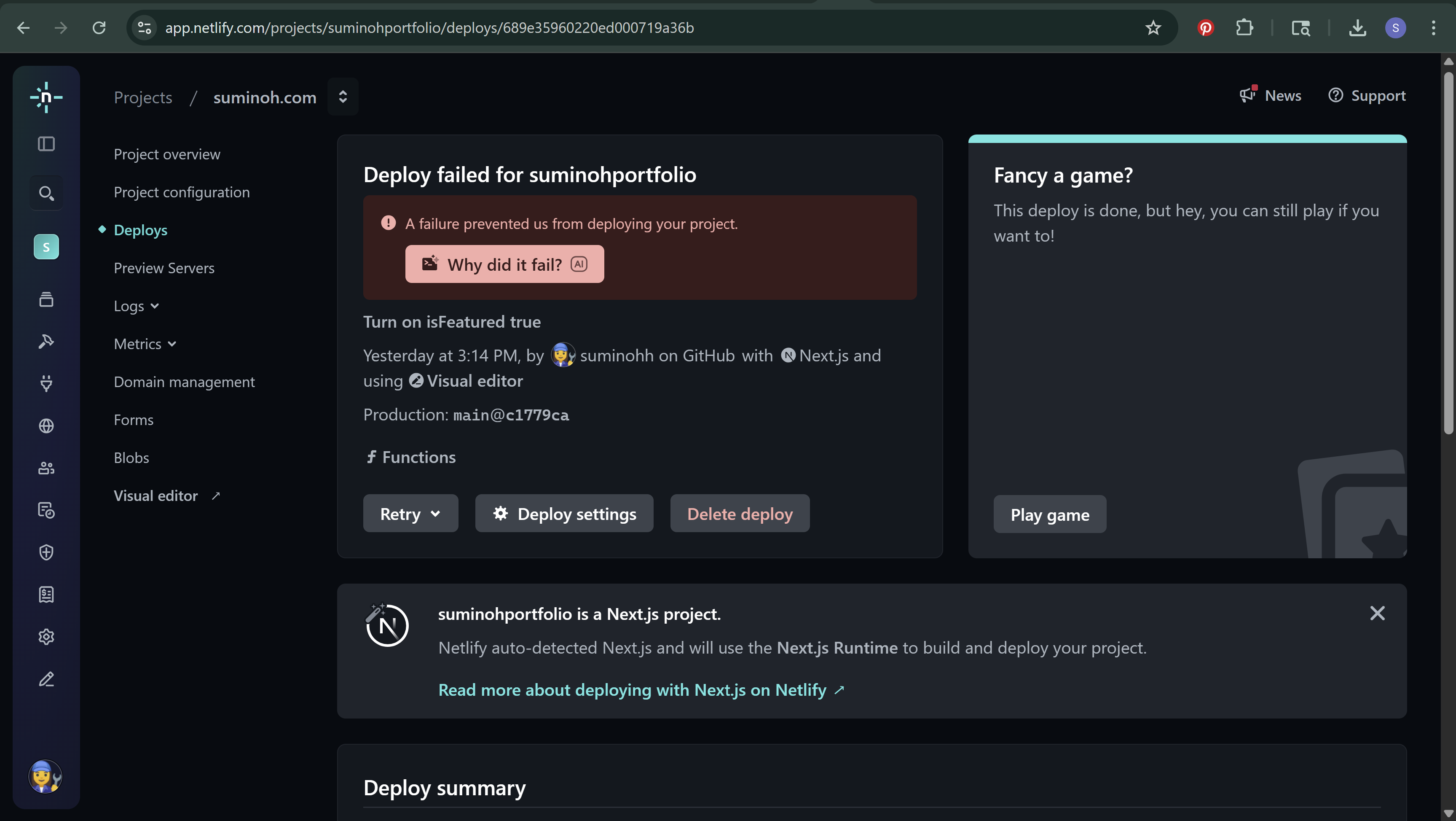Screen dimensions: 1456x821
Task: Go to Project configuration
Action: [182, 192]
